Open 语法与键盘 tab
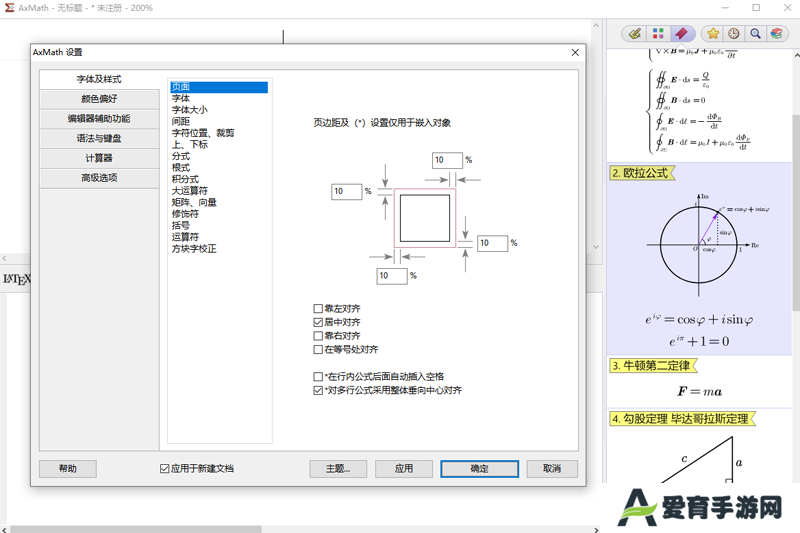 pos(99,138)
